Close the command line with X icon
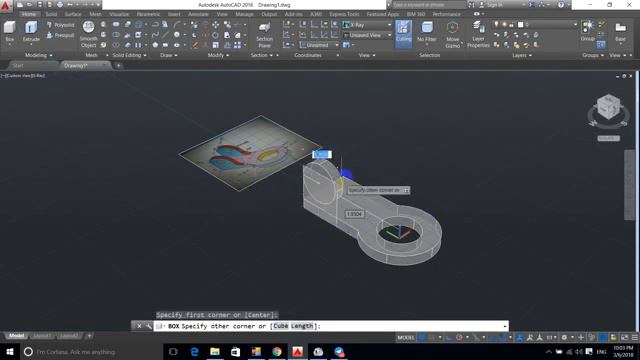The width and height of the screenshot is (640, 360). pos(139,326)
